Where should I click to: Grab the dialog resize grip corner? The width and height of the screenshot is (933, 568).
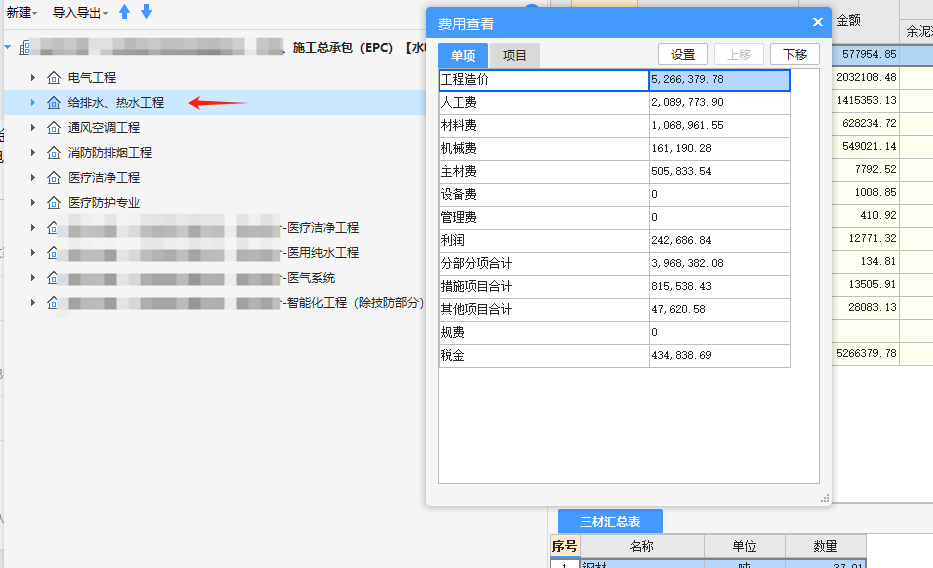(825, 499)
